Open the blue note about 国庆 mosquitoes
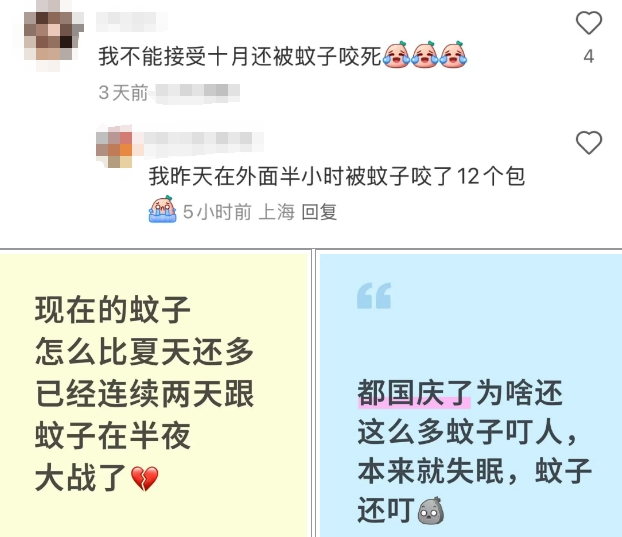The width and height of the screenshot is (622, 537). (x=471, y=395)
